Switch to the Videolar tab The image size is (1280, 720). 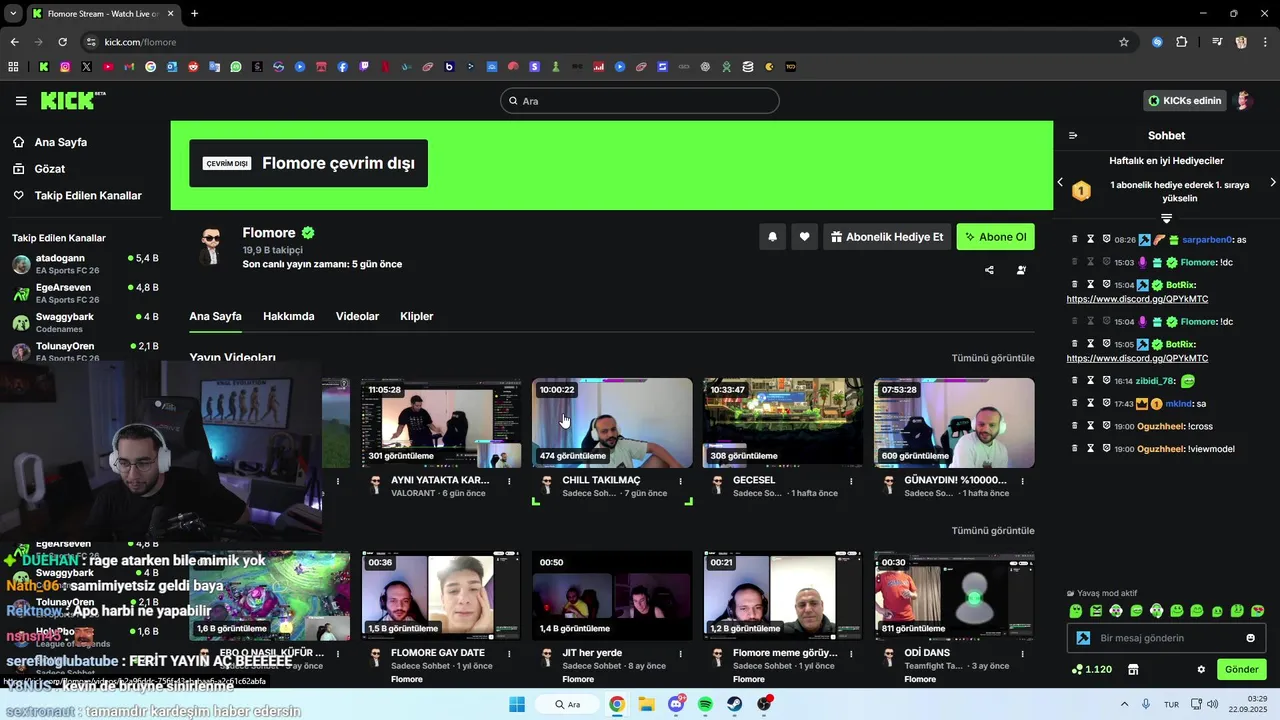click(357, 316)
